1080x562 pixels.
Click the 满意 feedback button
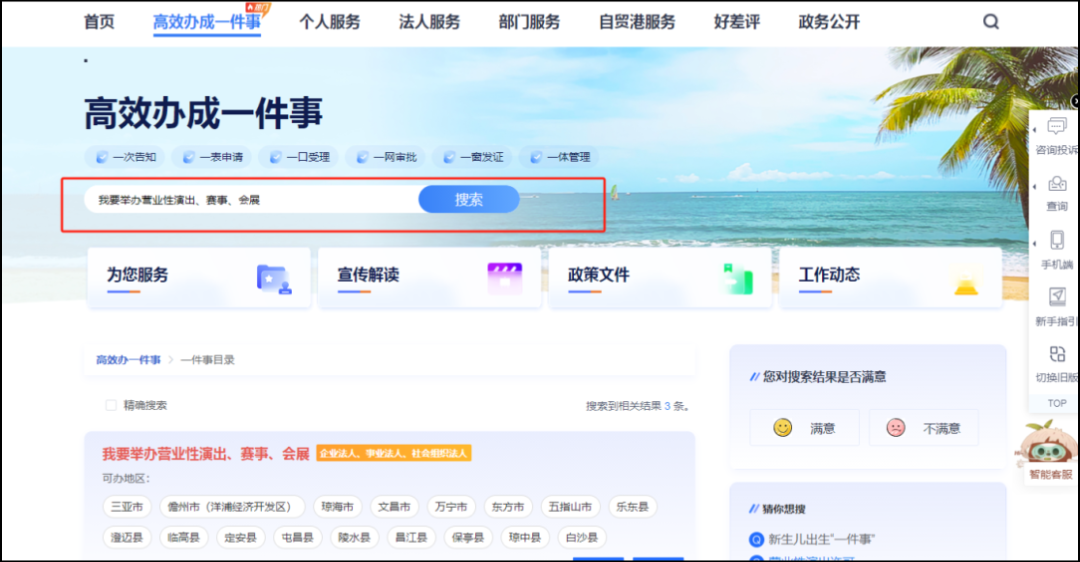click(804, 428)
